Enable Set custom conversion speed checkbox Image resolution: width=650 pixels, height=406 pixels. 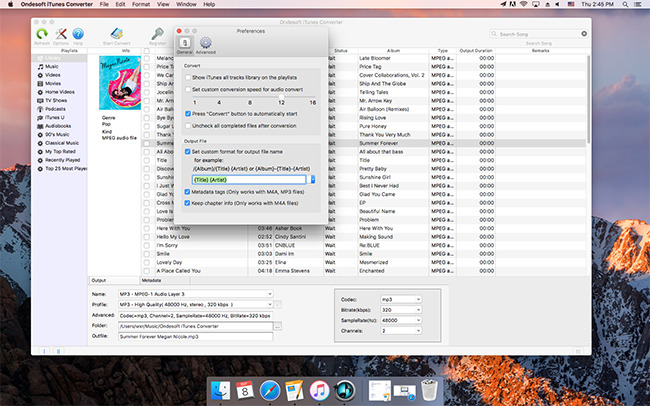(188, 90)
